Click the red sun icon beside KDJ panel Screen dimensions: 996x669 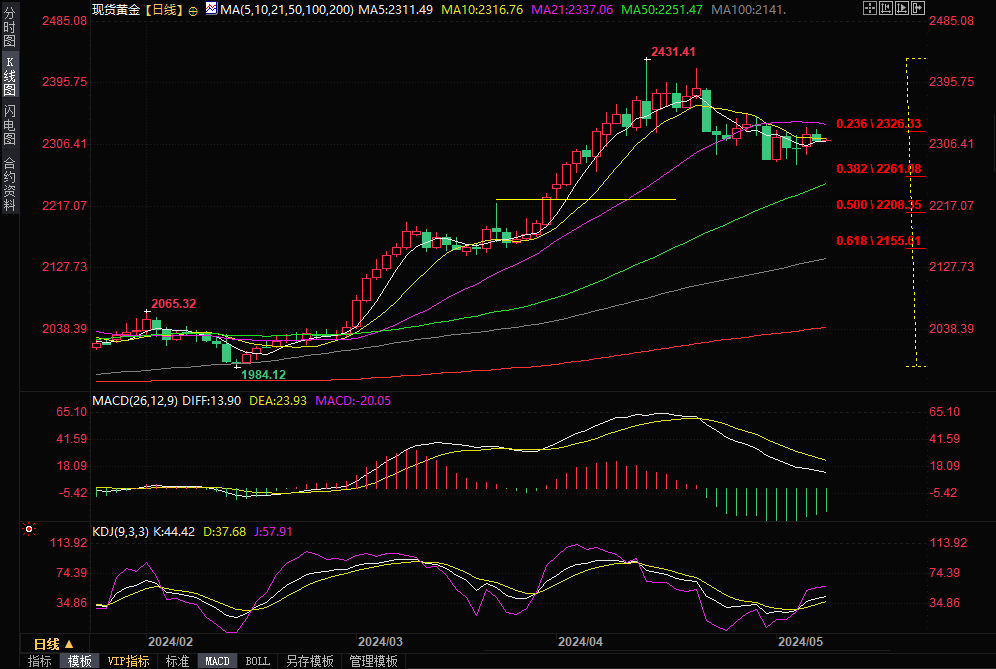coord(29,529)
